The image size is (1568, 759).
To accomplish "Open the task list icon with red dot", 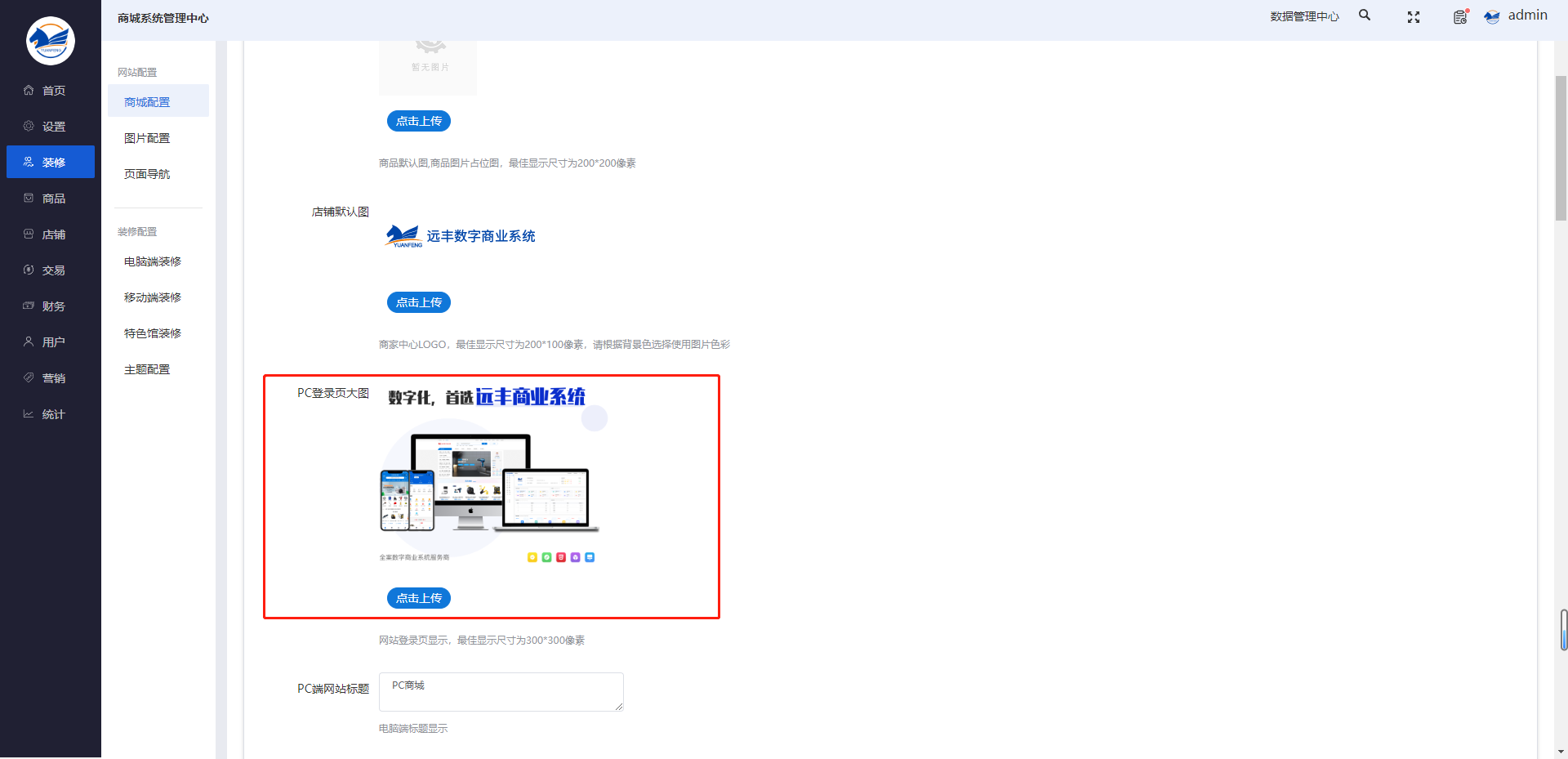I will 1461,16.
